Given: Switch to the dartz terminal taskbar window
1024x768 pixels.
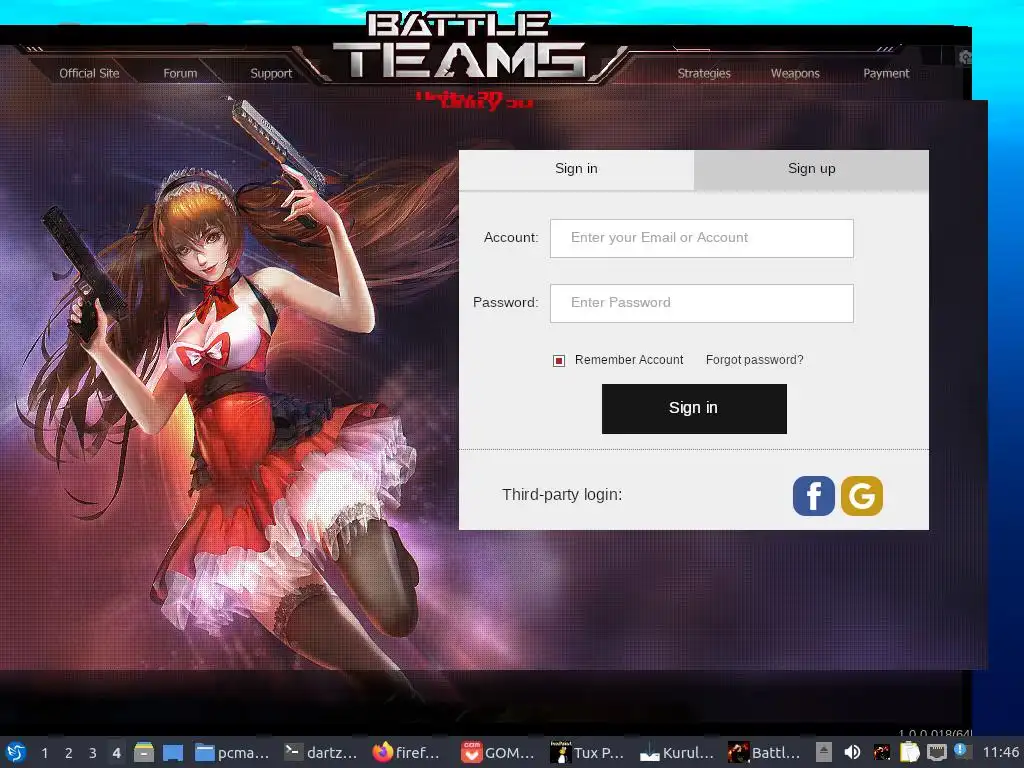Looking at the screenshot, I should 321,752.
